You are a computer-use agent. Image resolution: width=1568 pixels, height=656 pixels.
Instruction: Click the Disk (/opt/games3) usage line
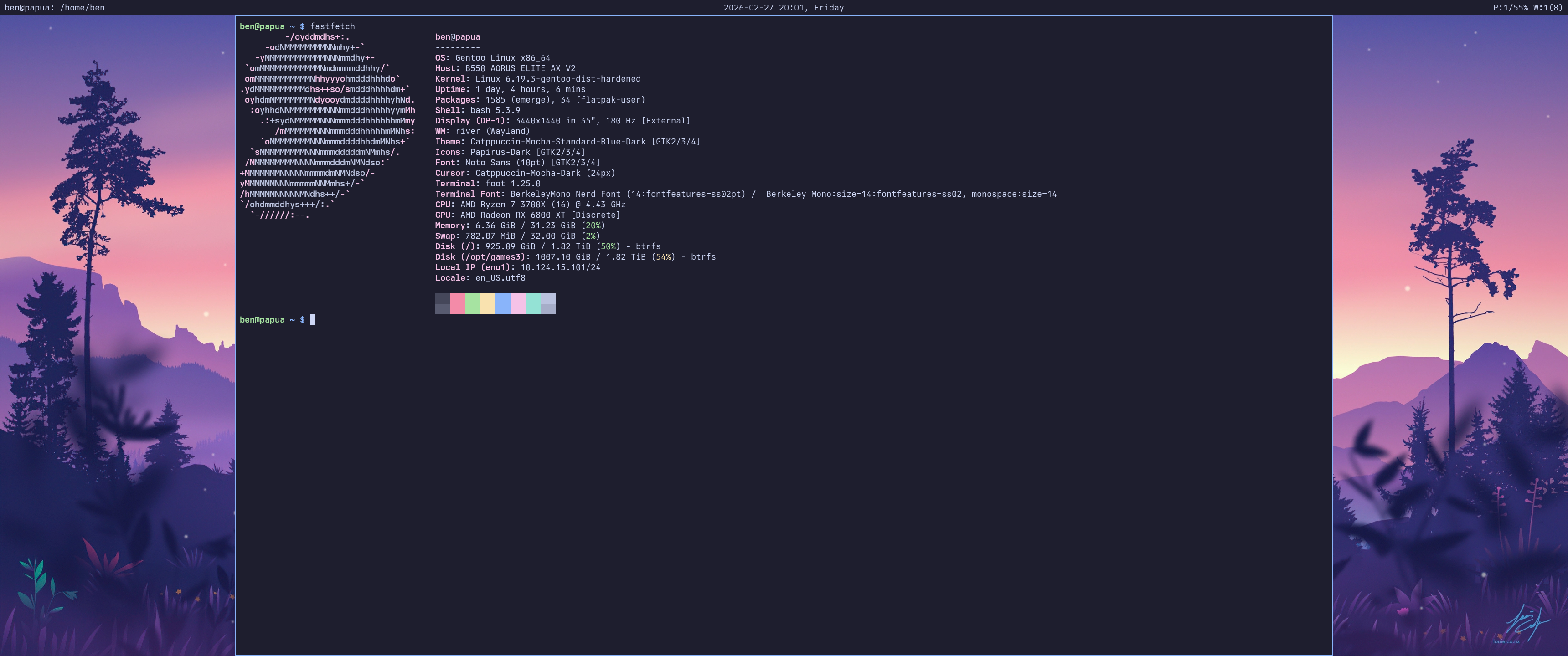coord(575,257)
